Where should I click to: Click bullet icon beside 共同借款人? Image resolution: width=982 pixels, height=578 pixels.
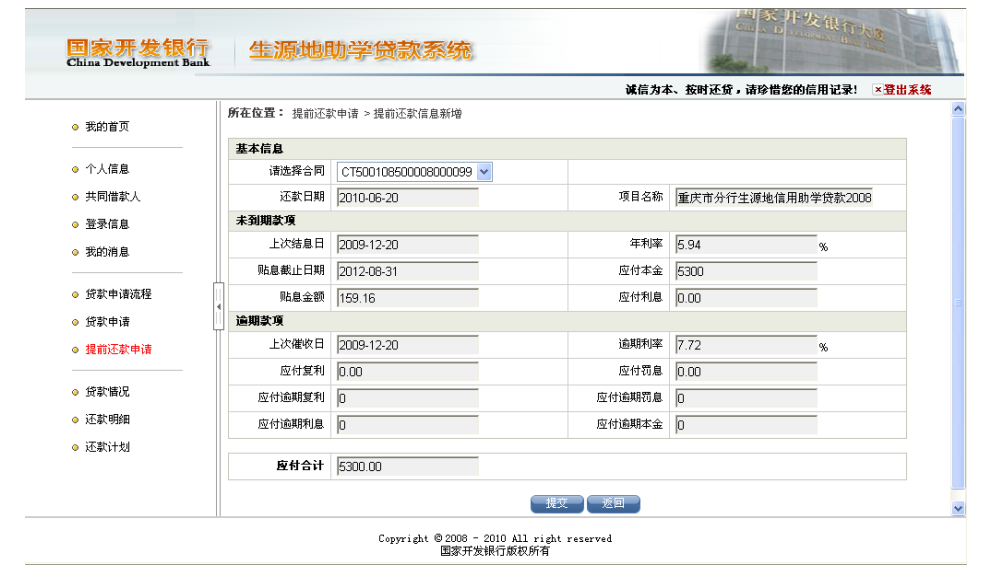pos(75,197)
